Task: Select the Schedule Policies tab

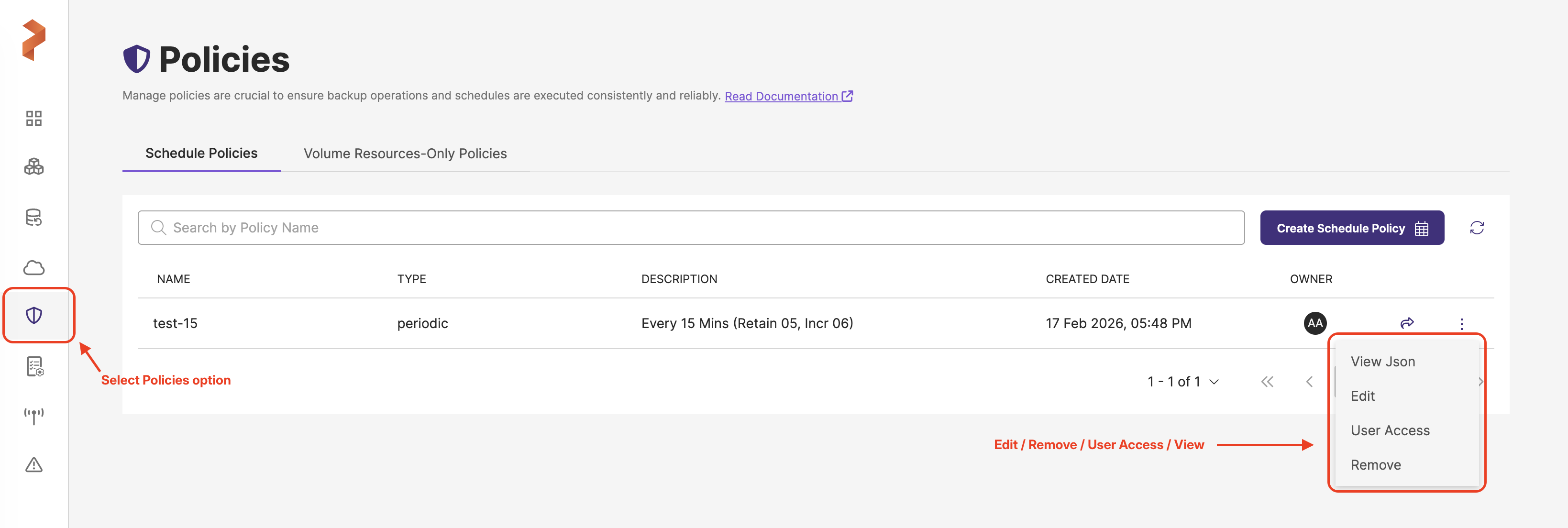Action: click(x=201, y=154)
